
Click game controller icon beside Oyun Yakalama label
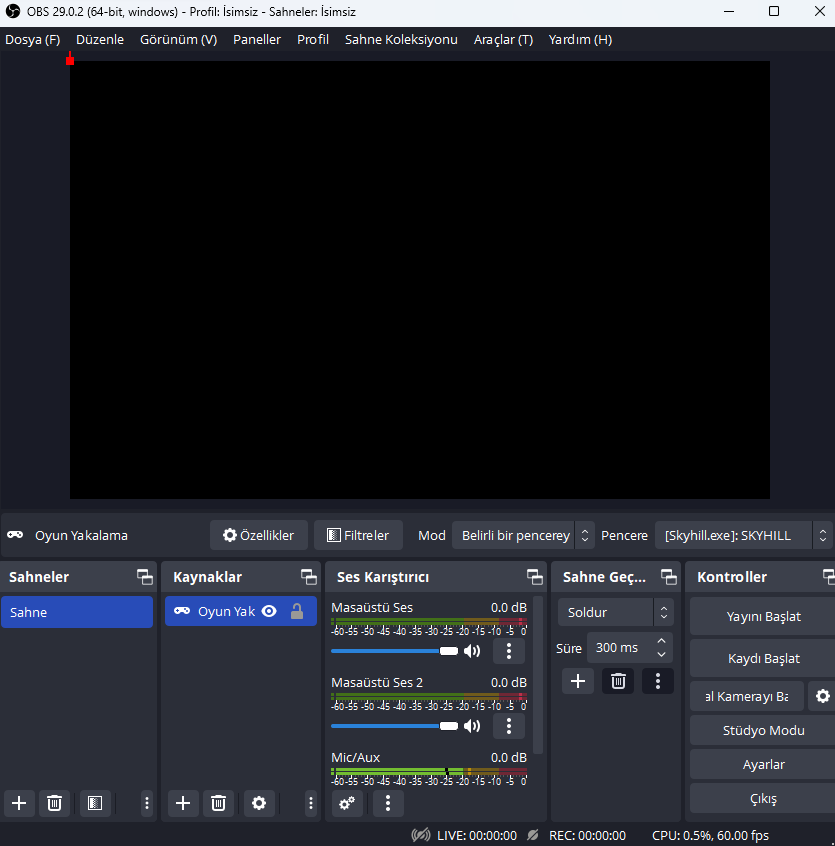[15, 535]
